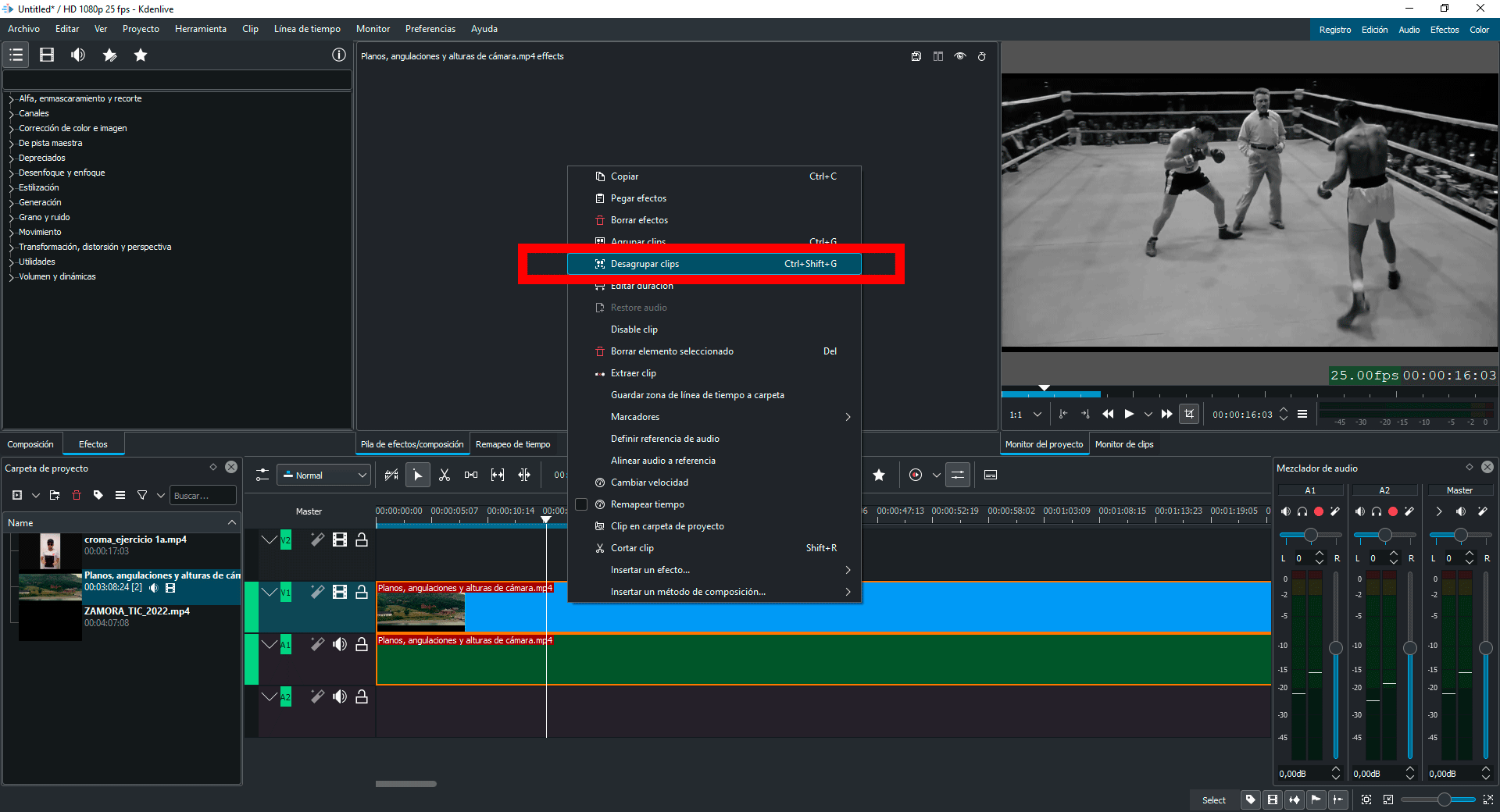
Task: Select the spacer tool in timeline toolbar
Action: (x=471, y=475)
